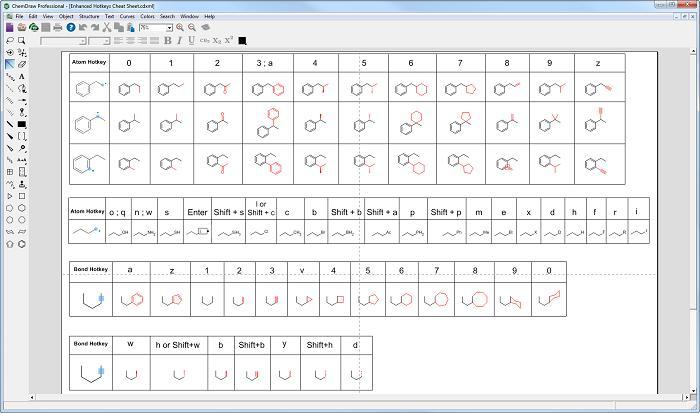The image size is (700, 413).
Task: Toggle Bold text formatting
Action: (x=168, y=41)
